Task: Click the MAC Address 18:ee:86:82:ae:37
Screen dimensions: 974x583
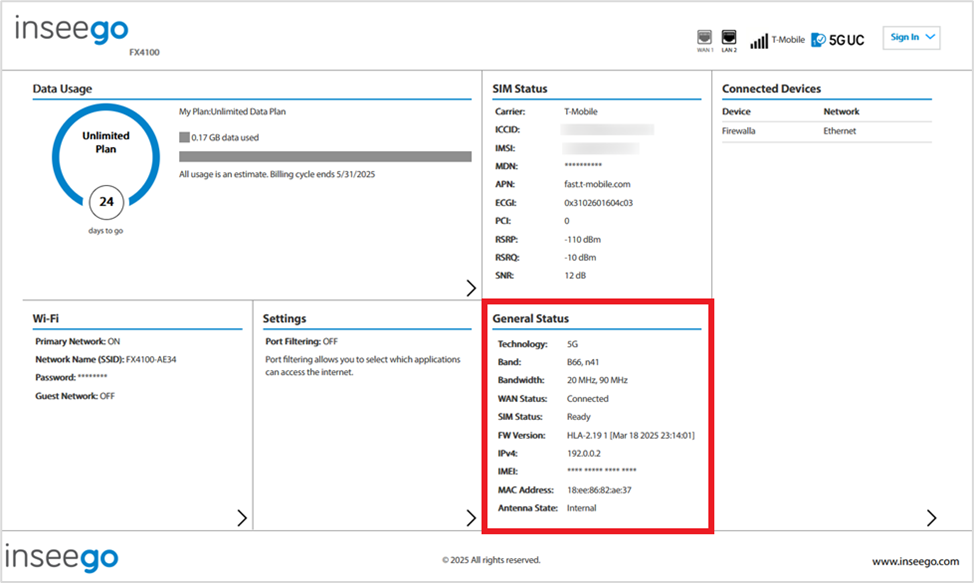Action: [x=599, y=490]
